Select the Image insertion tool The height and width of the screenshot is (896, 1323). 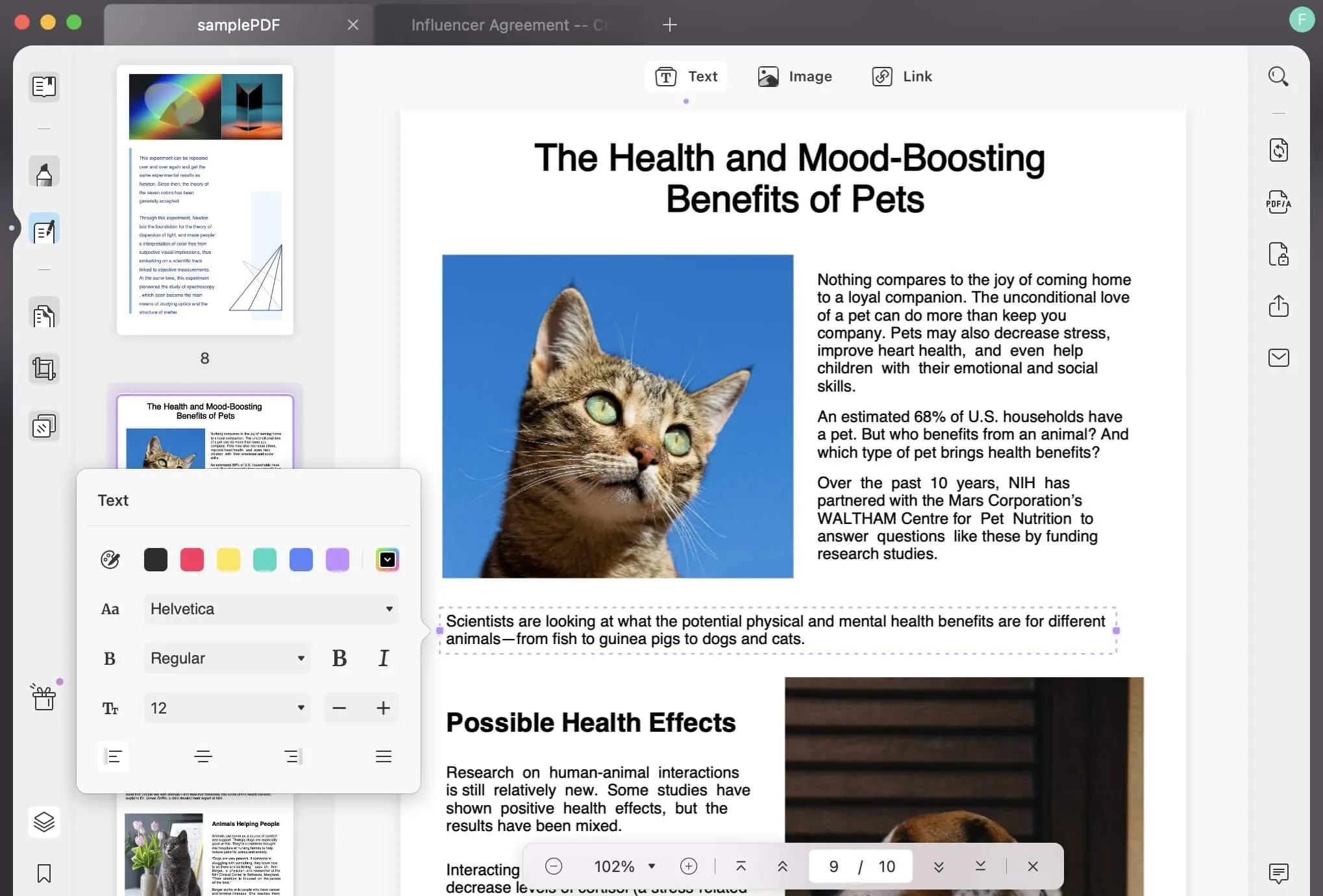click(x=794, y=76)
